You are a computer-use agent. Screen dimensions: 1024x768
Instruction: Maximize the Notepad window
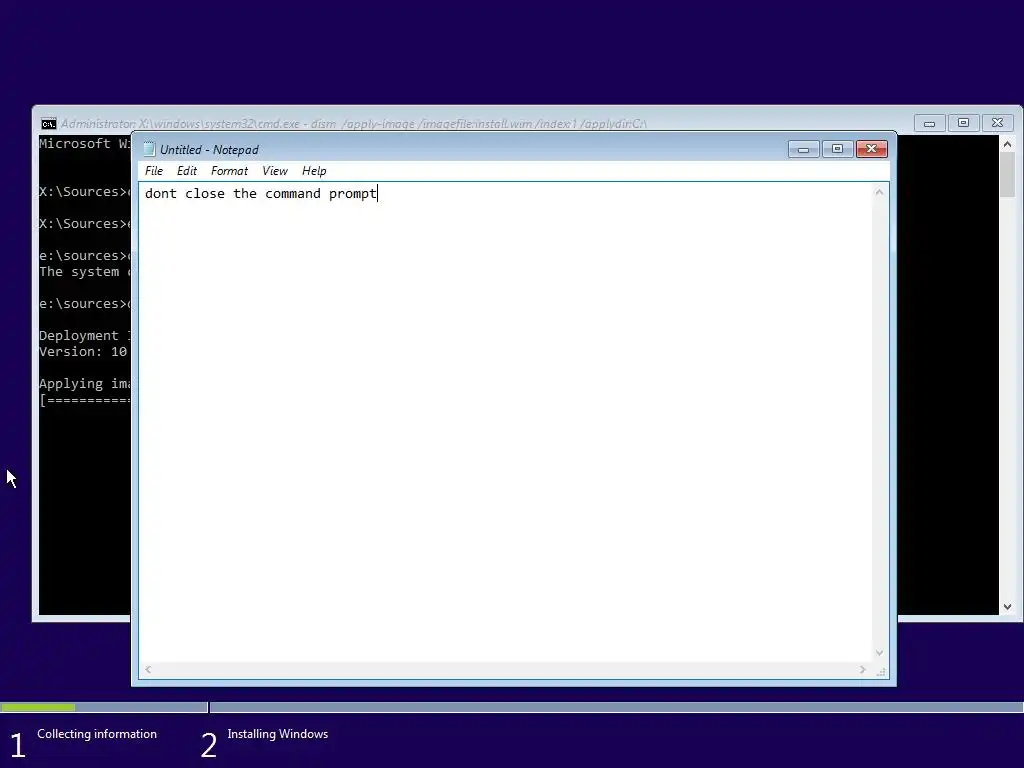[x=837, y=150]
